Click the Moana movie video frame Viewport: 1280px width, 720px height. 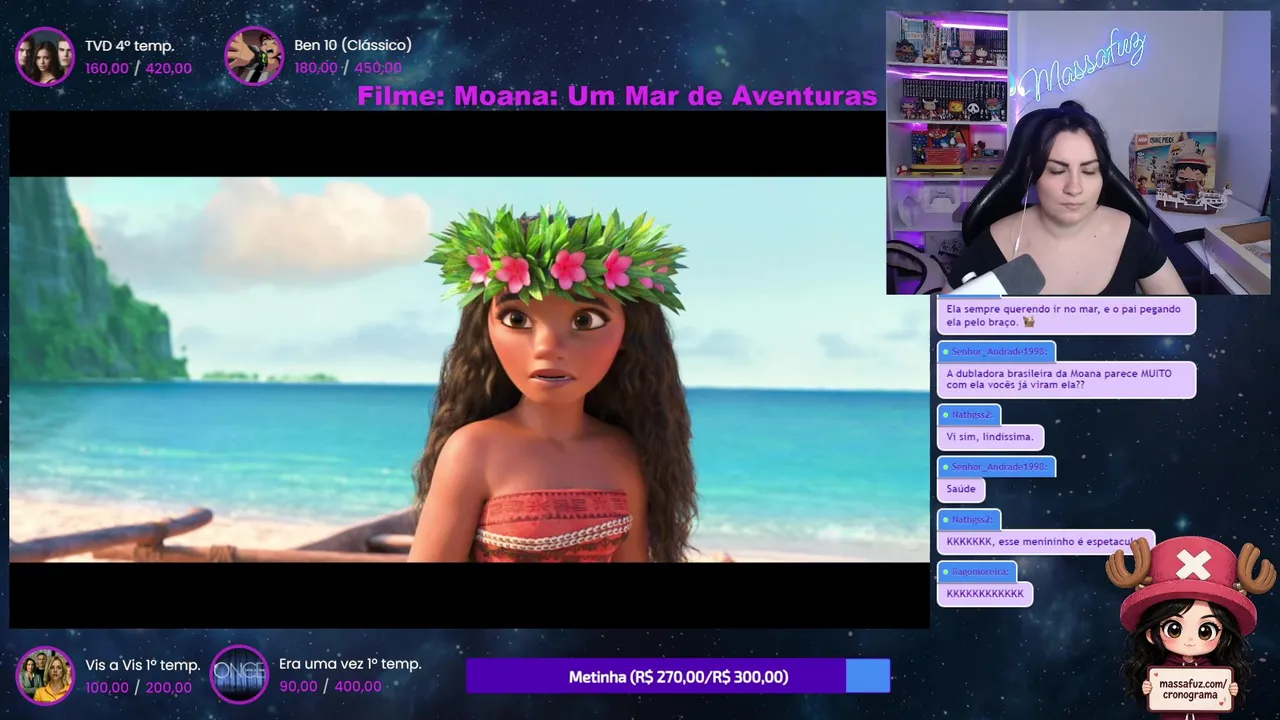pos(469,369)
